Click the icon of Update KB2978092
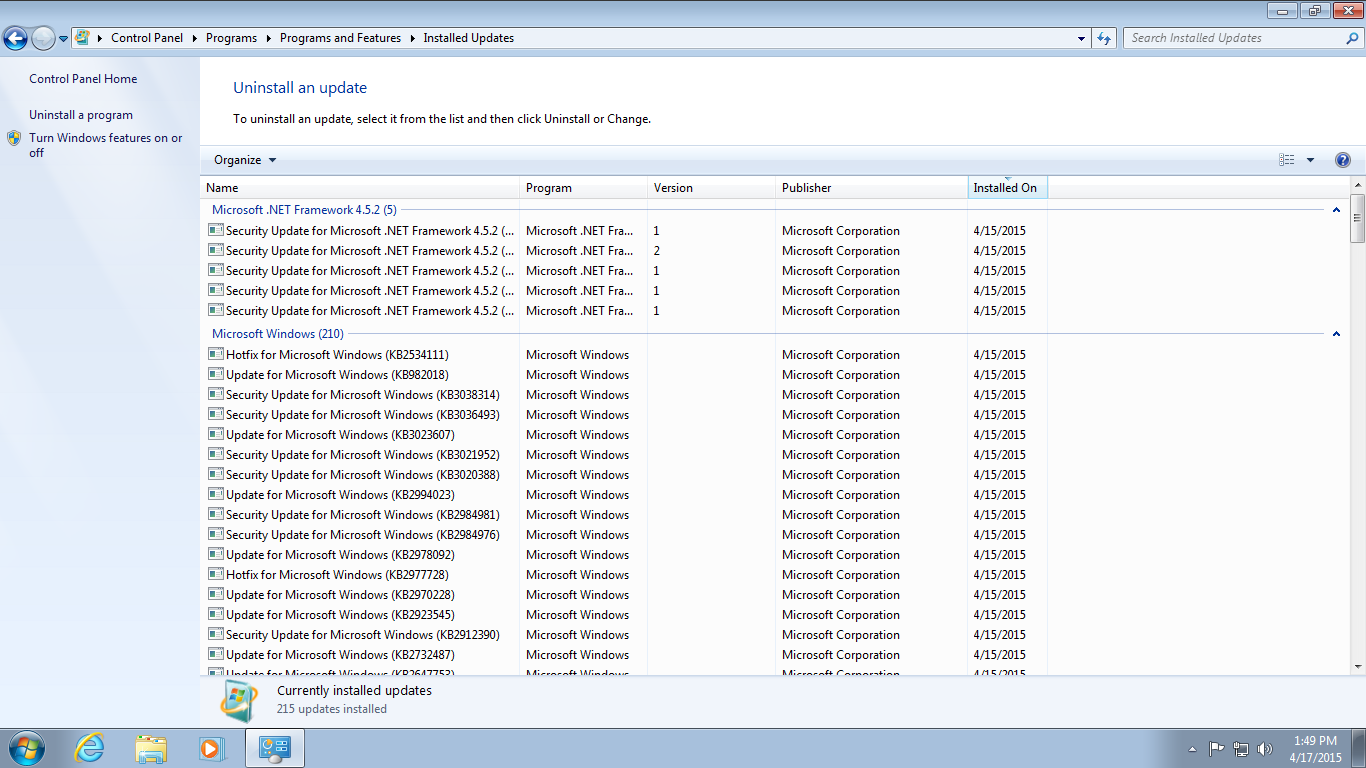Viewport: 1366px width, 768px height. click(216, 554)
